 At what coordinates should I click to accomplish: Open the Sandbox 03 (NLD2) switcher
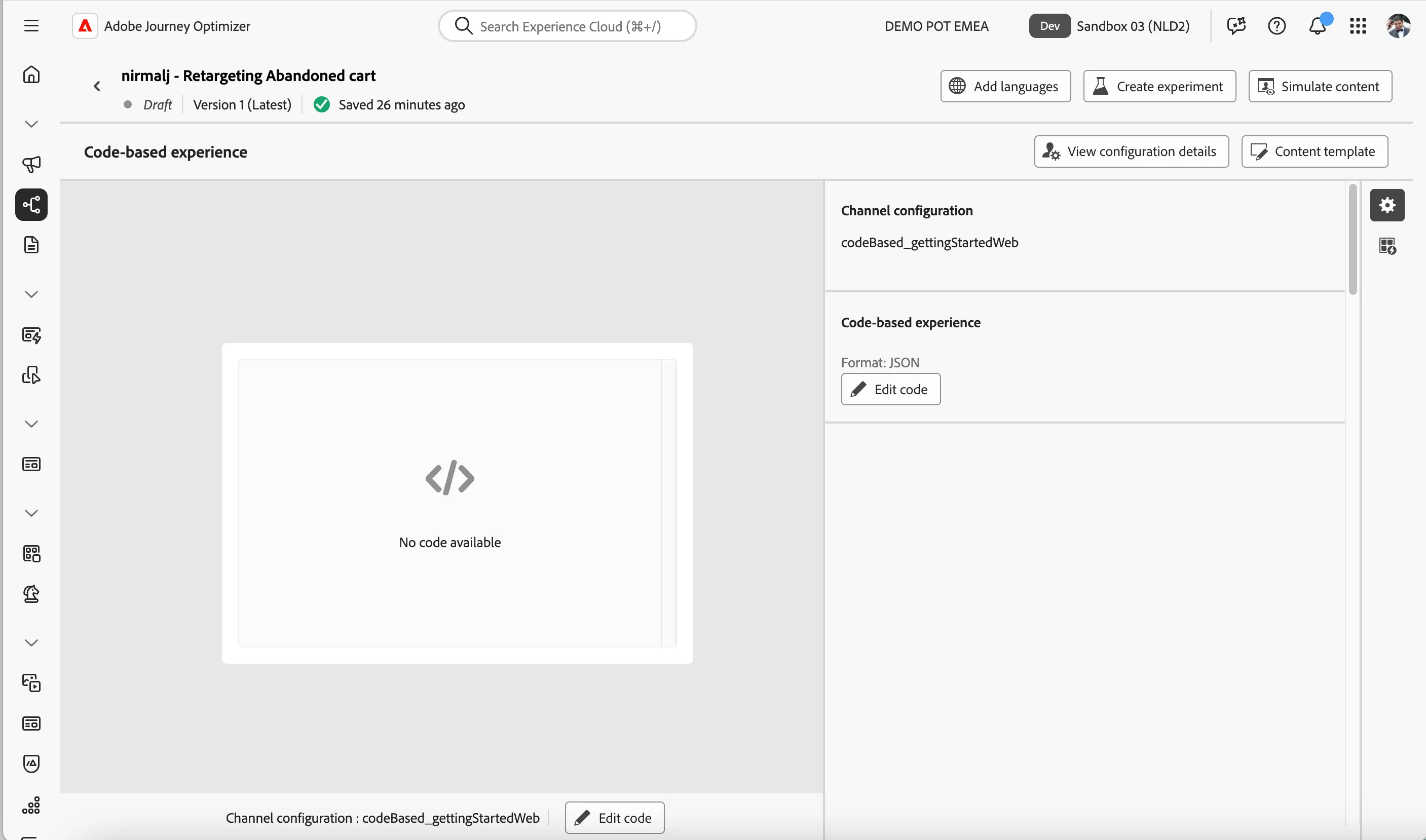[x=1110, y=26]
